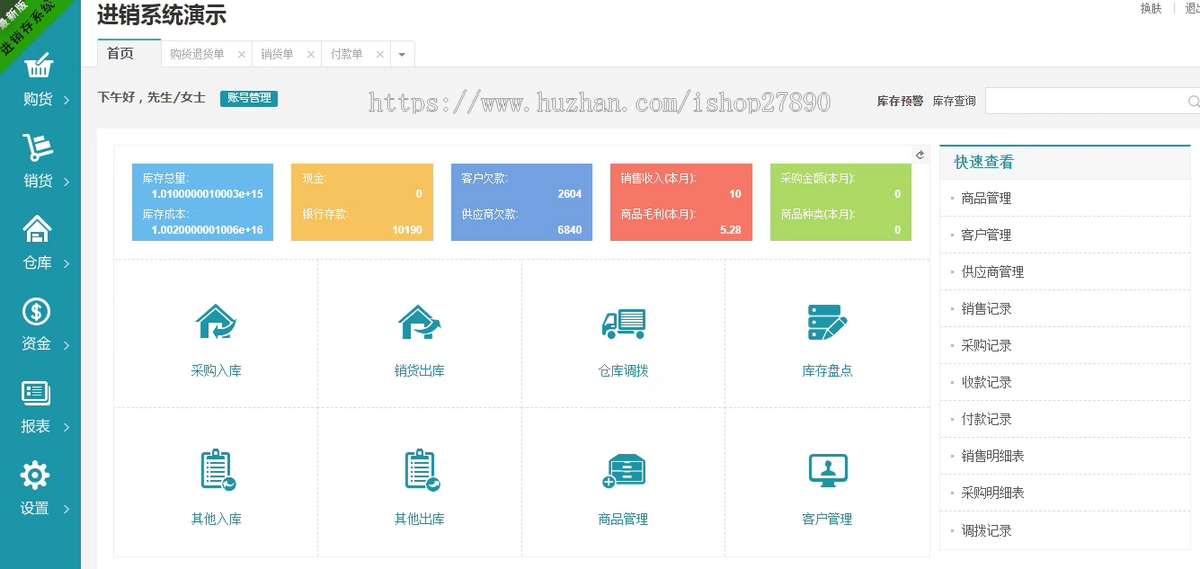Open 调拨记录 in the quick view list

(x=986, y=531)
